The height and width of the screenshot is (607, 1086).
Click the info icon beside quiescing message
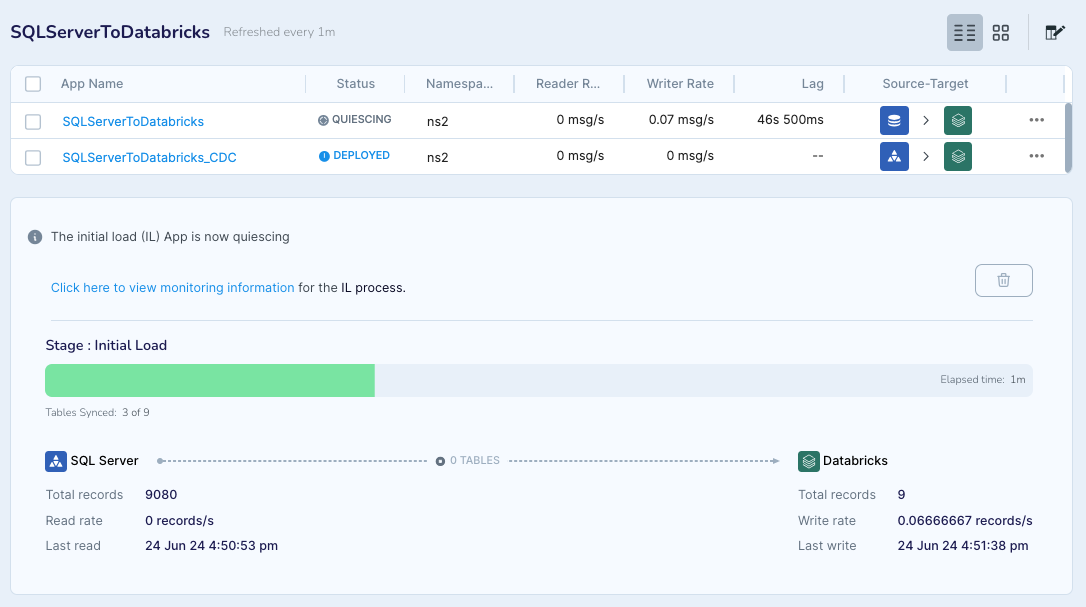(x=35, y=237)
